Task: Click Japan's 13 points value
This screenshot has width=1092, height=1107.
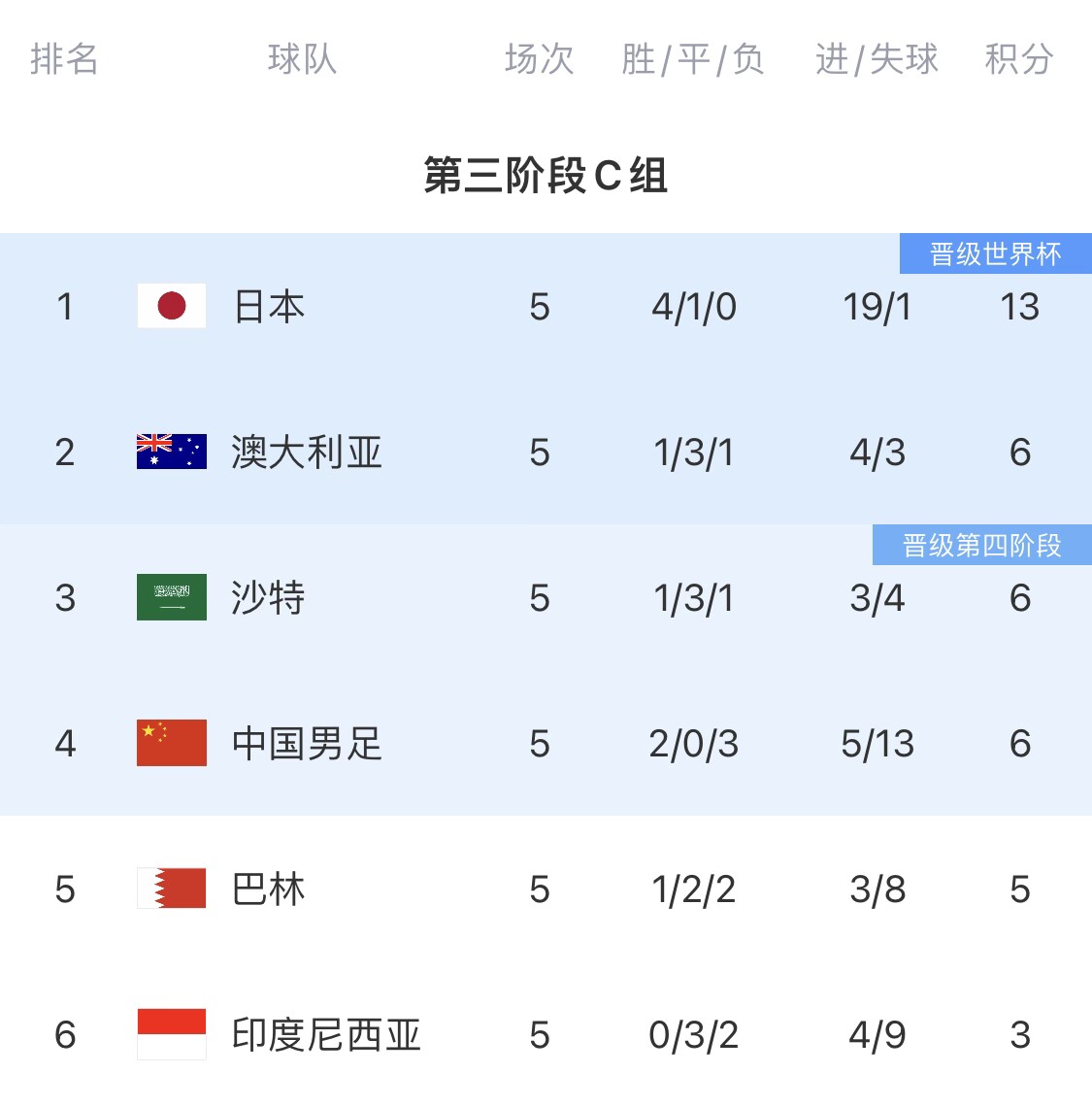Action: [x=1019, y=307]
